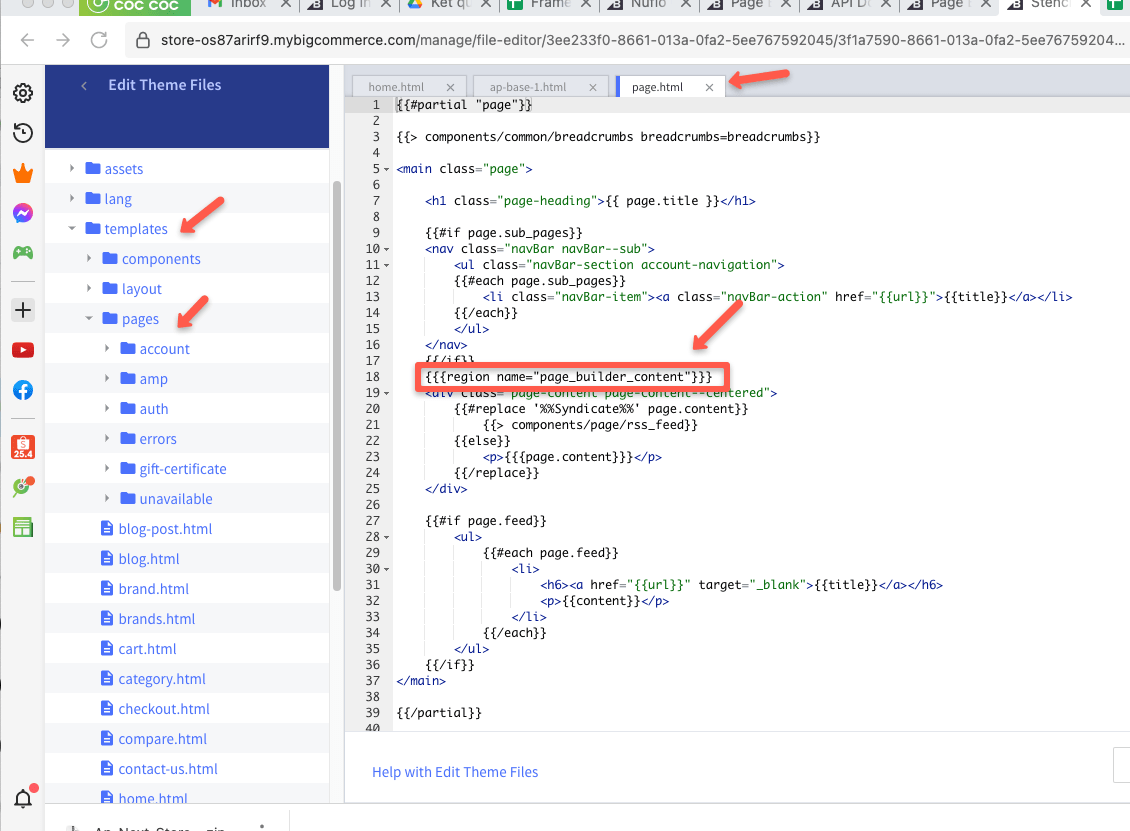
Task: Expand the unavailable folder
Action: (x=107, y=498)
